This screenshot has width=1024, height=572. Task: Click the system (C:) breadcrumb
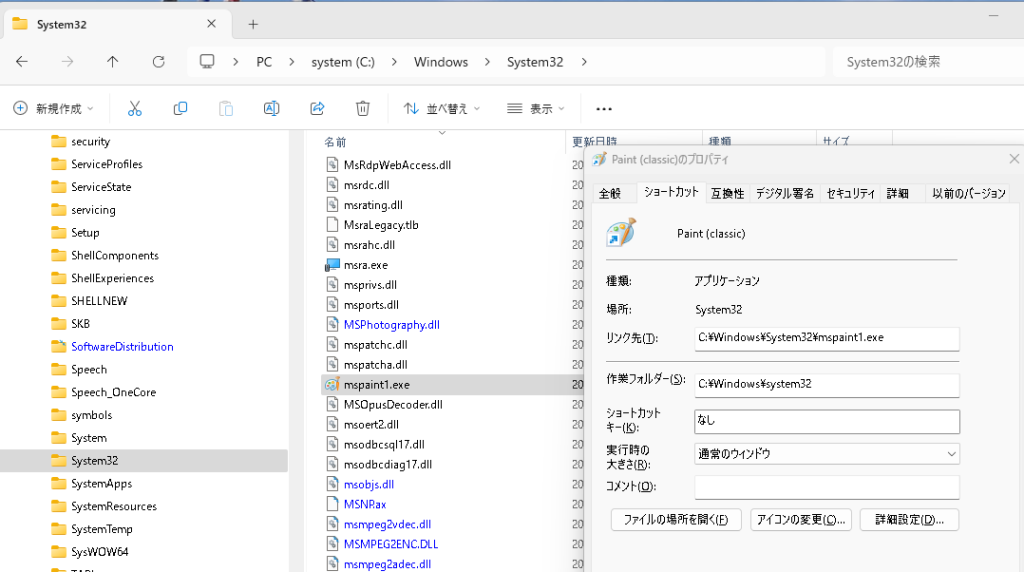[x=343, y=61]
